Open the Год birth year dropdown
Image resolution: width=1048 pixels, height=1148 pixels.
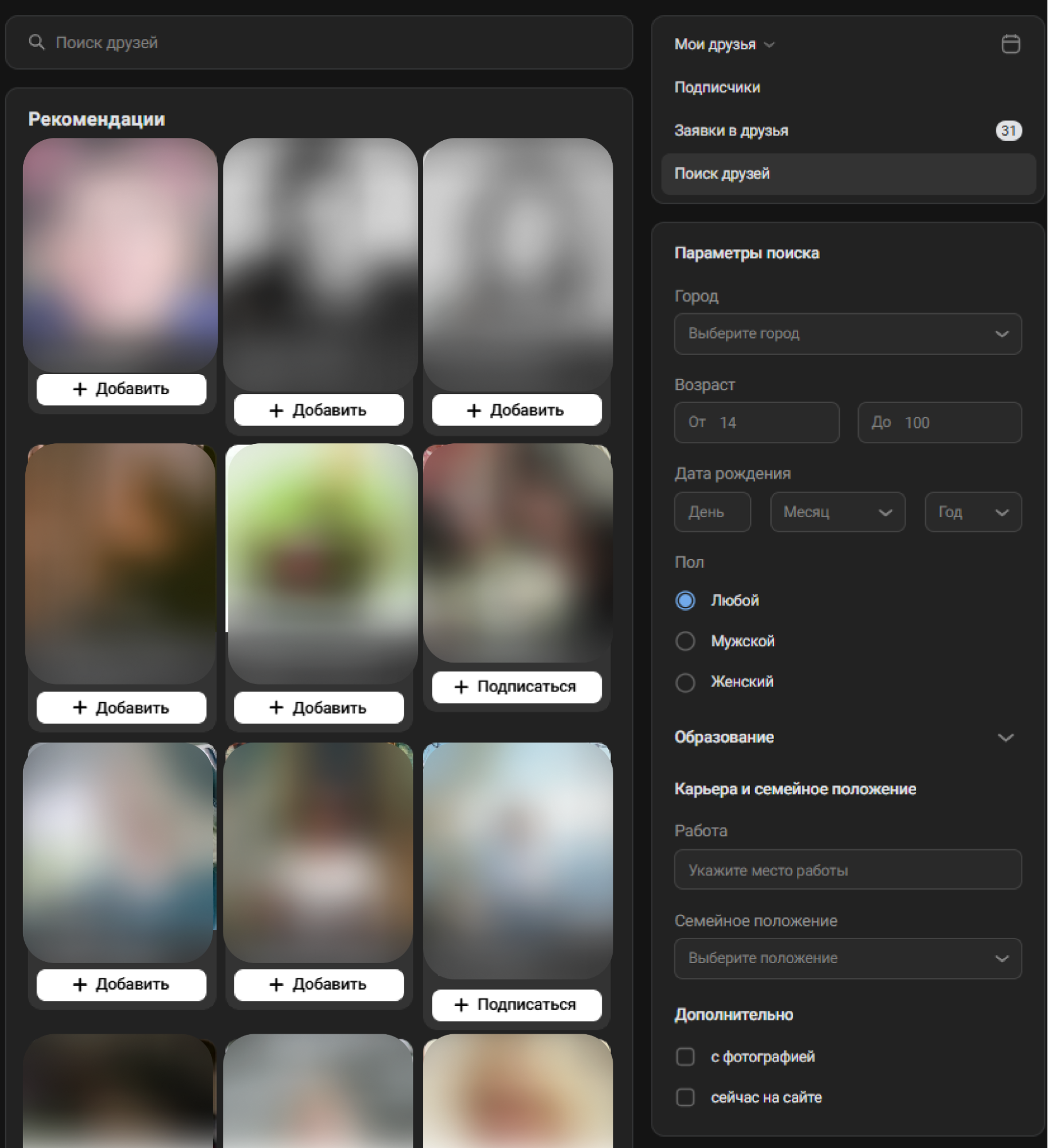click(973, 512)
